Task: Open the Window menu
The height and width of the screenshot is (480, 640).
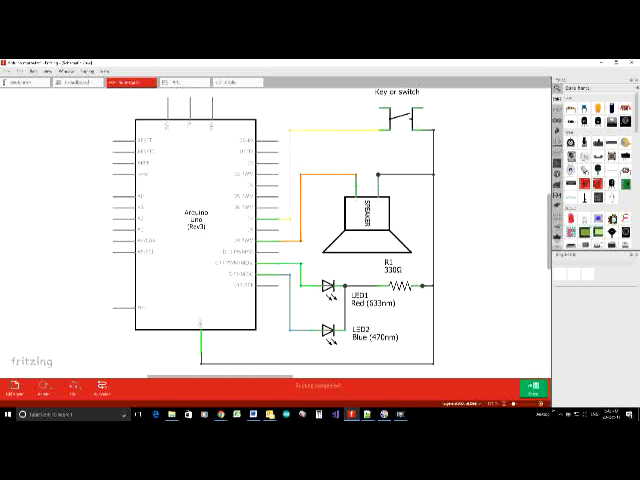Action: coord(66,71)
